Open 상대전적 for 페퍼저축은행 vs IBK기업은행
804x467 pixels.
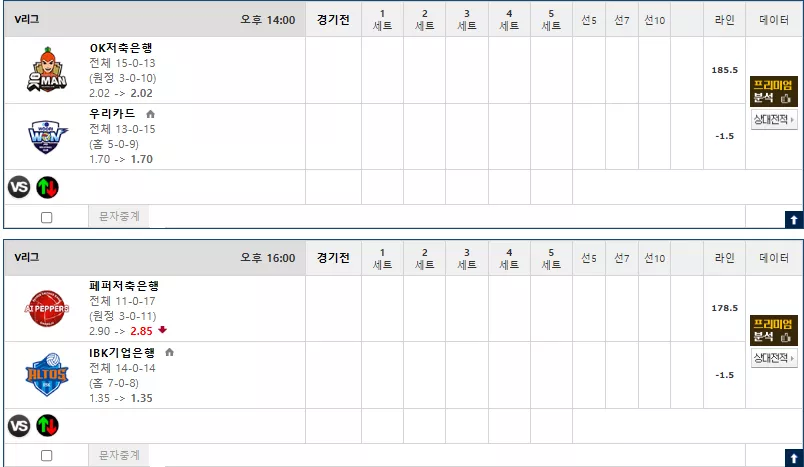774,358
